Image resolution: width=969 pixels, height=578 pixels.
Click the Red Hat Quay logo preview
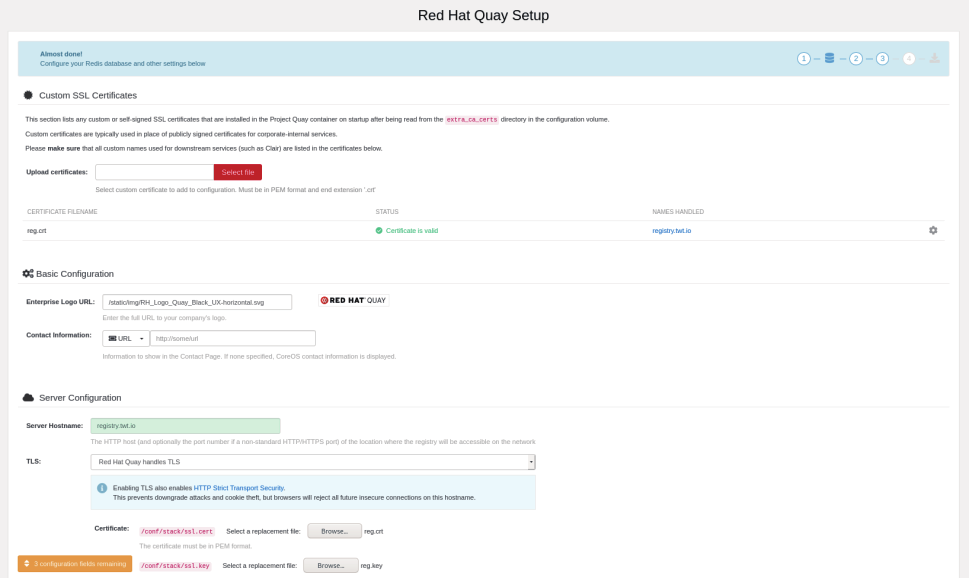coord(353,300)
